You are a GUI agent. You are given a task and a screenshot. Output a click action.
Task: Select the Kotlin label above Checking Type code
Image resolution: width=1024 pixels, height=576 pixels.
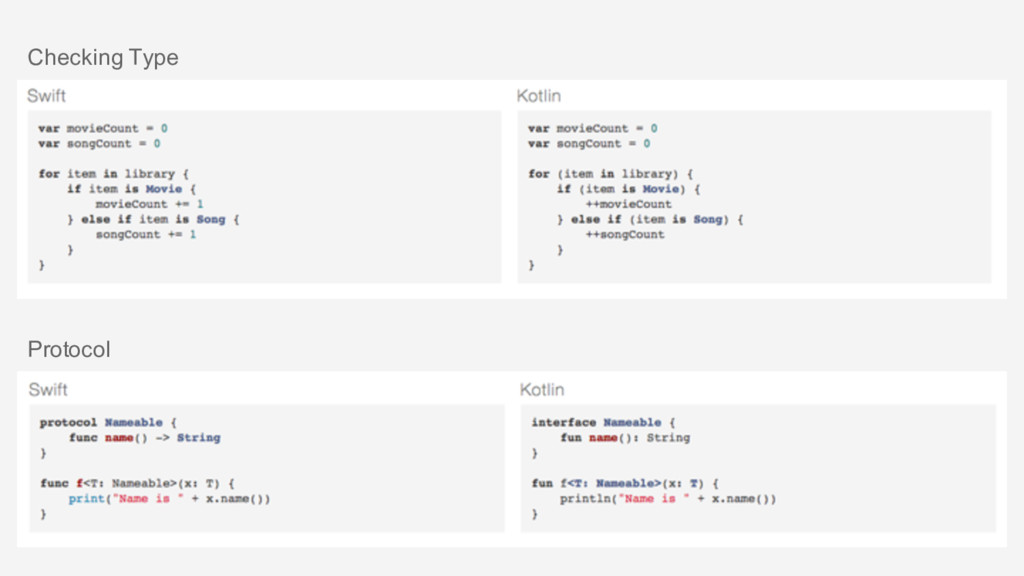coord(539,96)
